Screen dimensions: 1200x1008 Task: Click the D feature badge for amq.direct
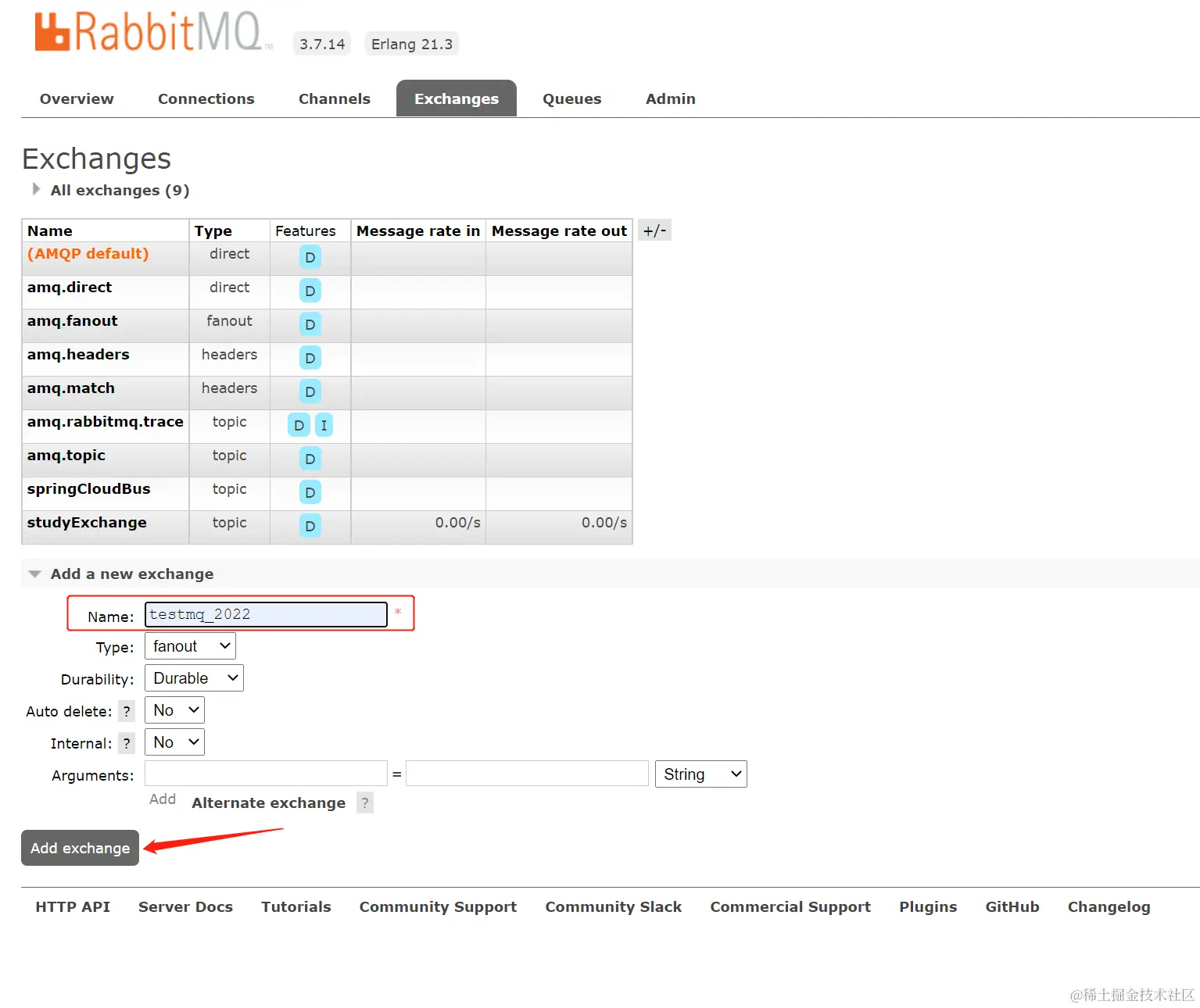(x=310, y=291)
